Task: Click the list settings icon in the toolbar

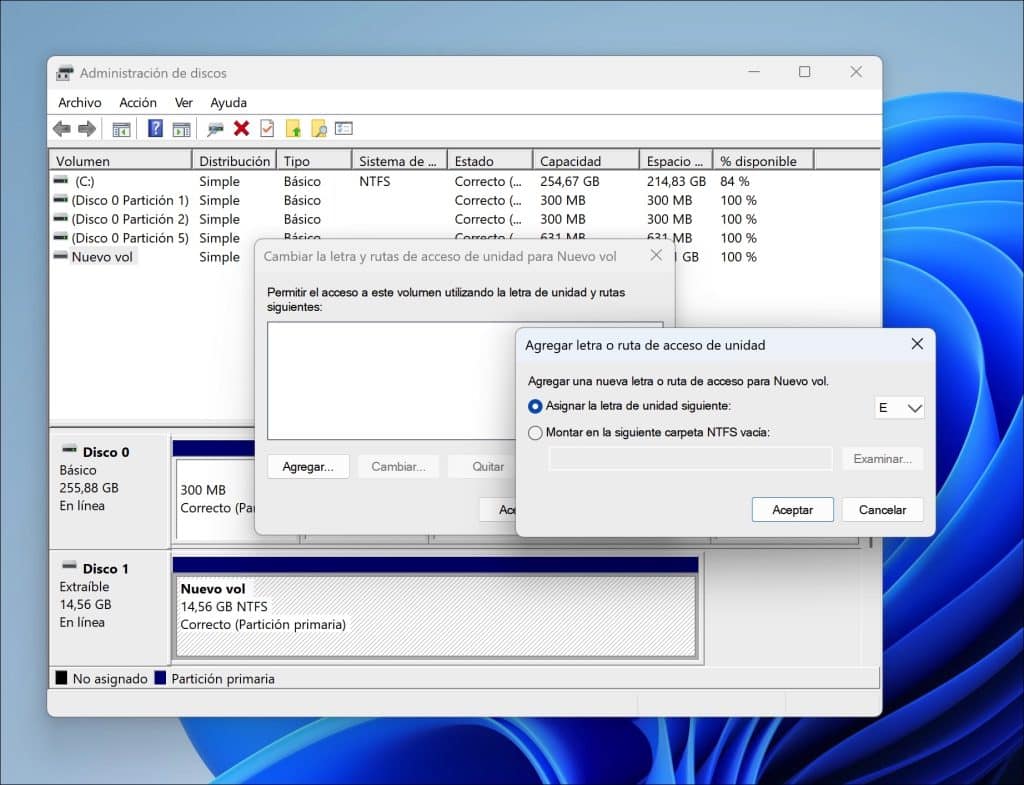Action: (x=344, y=128)
